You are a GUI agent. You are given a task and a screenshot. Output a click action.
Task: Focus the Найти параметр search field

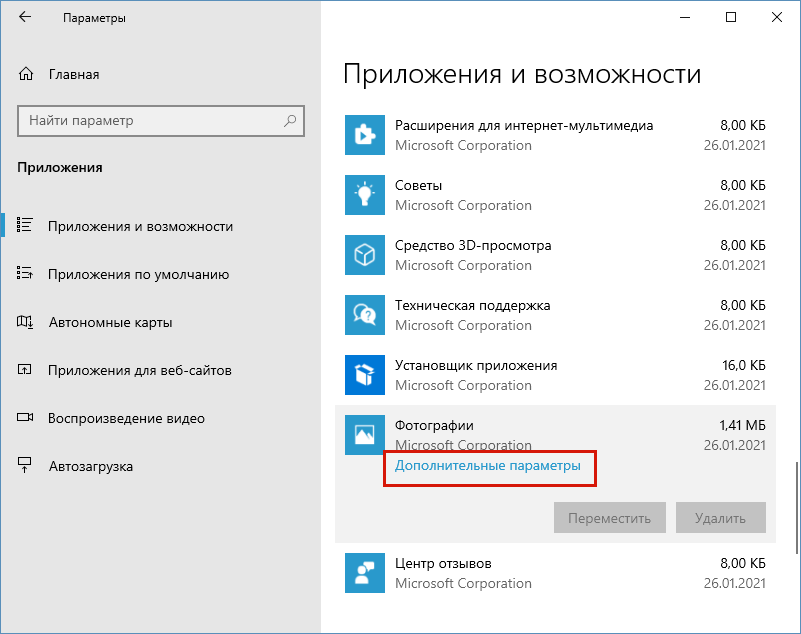click(x=161, y=121)
